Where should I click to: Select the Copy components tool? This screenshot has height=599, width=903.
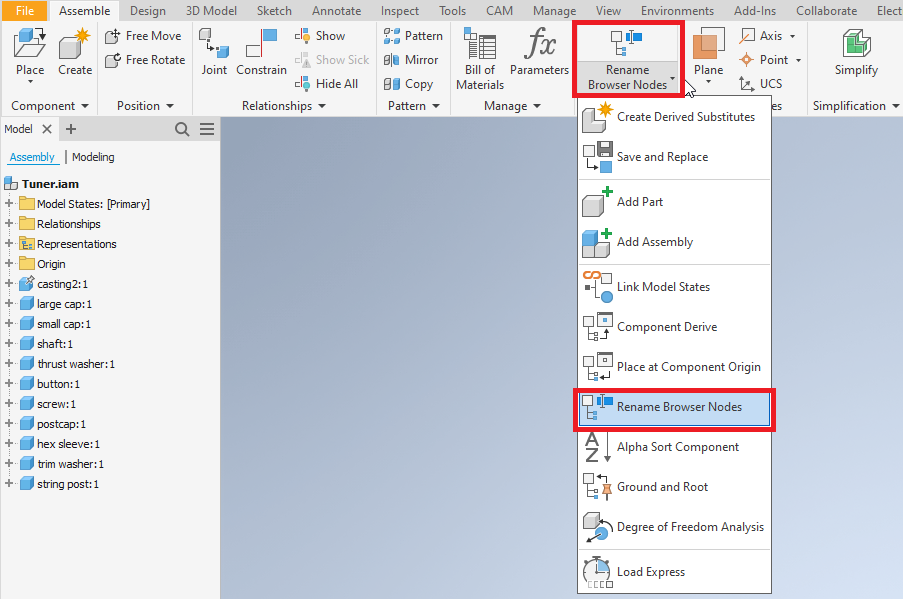point(409,83)
